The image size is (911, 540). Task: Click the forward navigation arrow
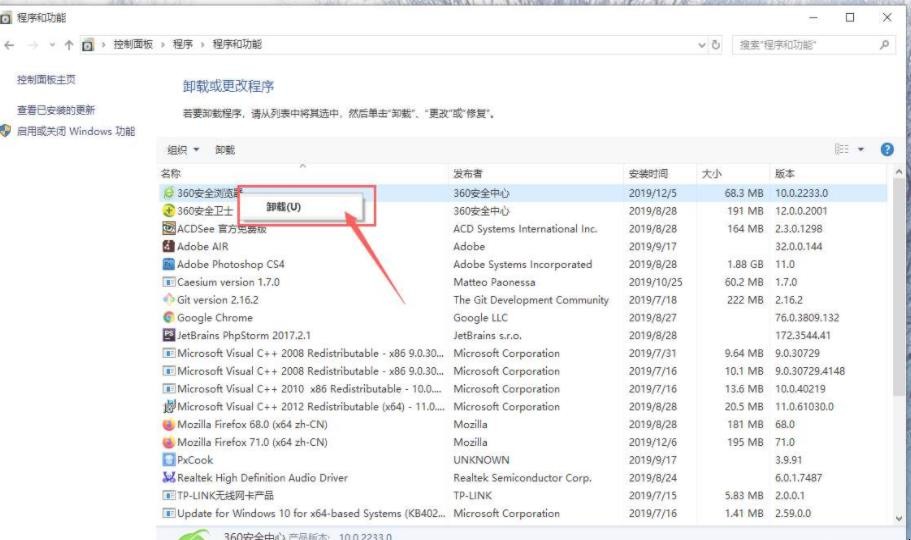pyautogui.click(x=33, y=45)
